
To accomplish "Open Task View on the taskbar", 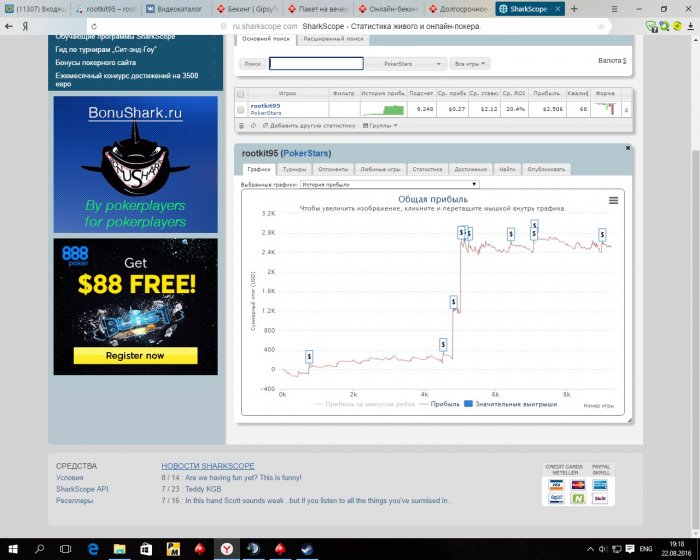I will 65,549.
